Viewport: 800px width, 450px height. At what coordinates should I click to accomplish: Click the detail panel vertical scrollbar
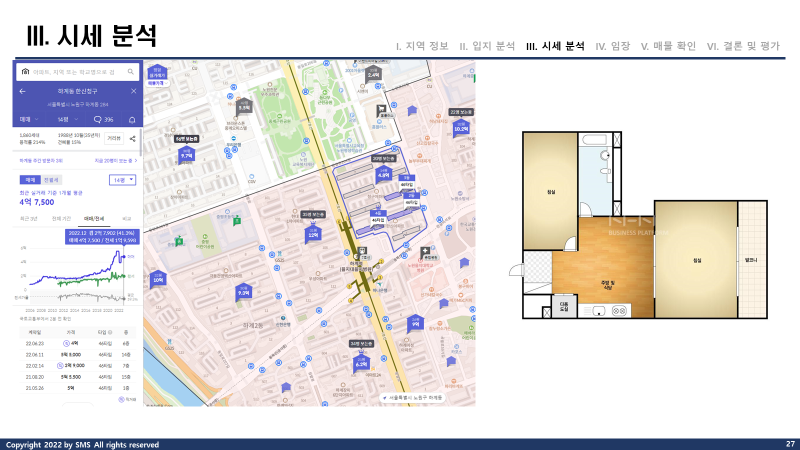141,143
